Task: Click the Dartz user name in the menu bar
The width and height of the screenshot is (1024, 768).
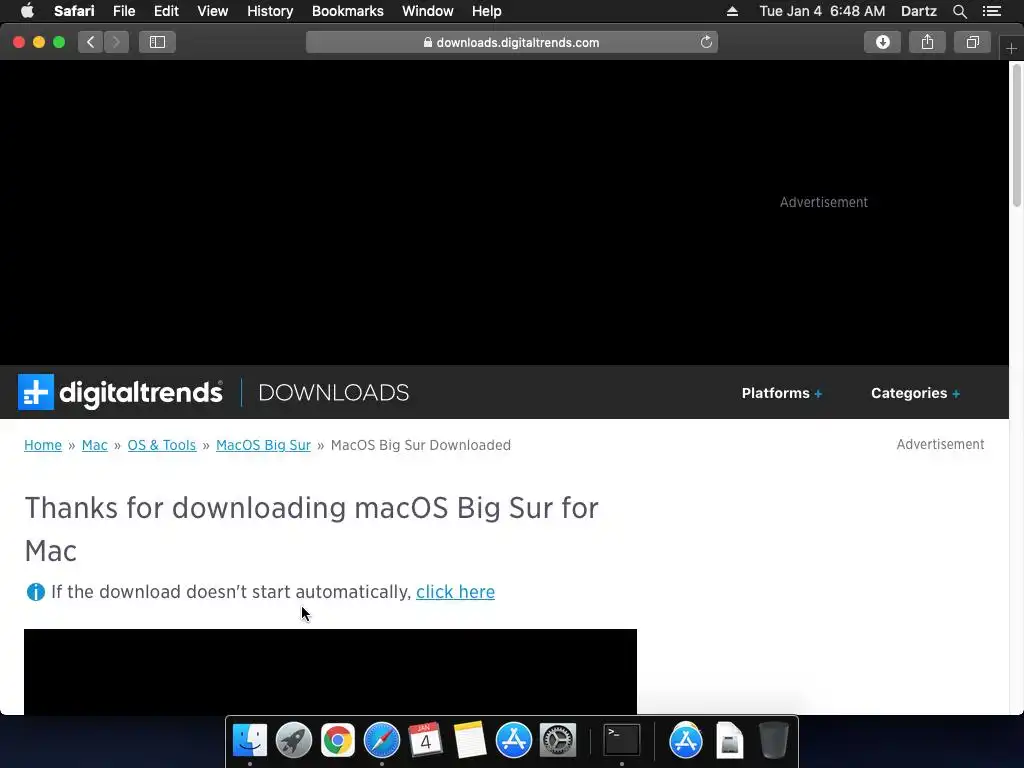Action: tap(918, 11)
